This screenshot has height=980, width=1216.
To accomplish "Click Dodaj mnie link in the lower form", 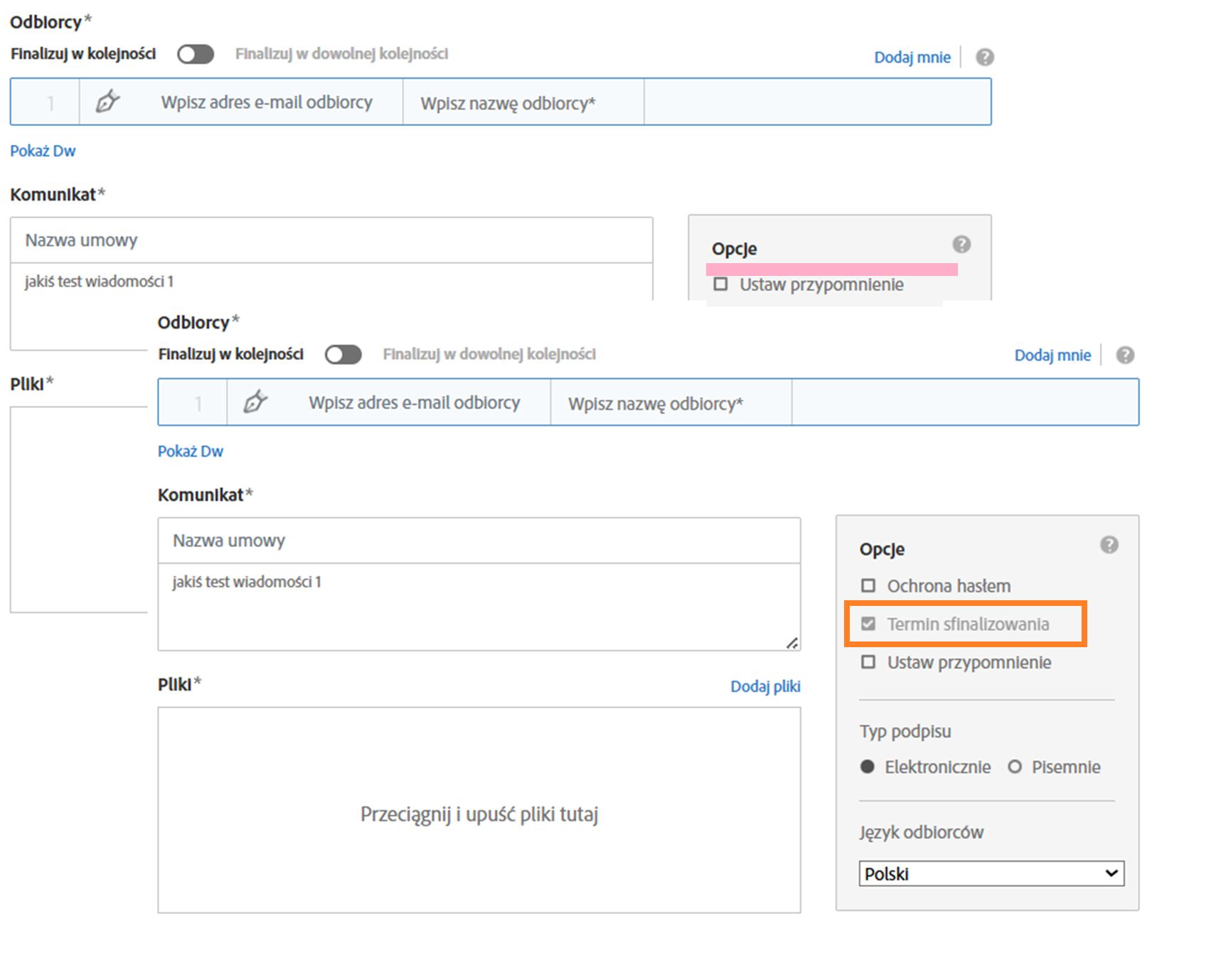I will tap(1052, 356).
